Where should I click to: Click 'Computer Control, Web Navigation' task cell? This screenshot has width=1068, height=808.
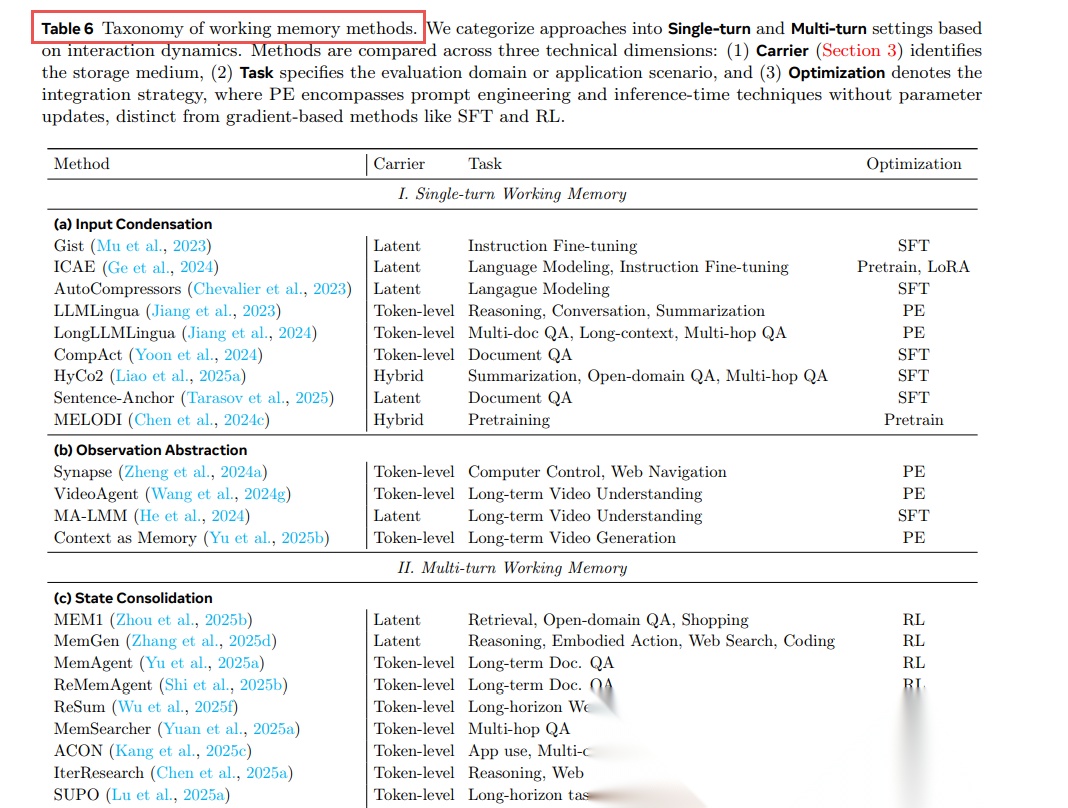tap(597, 471)
